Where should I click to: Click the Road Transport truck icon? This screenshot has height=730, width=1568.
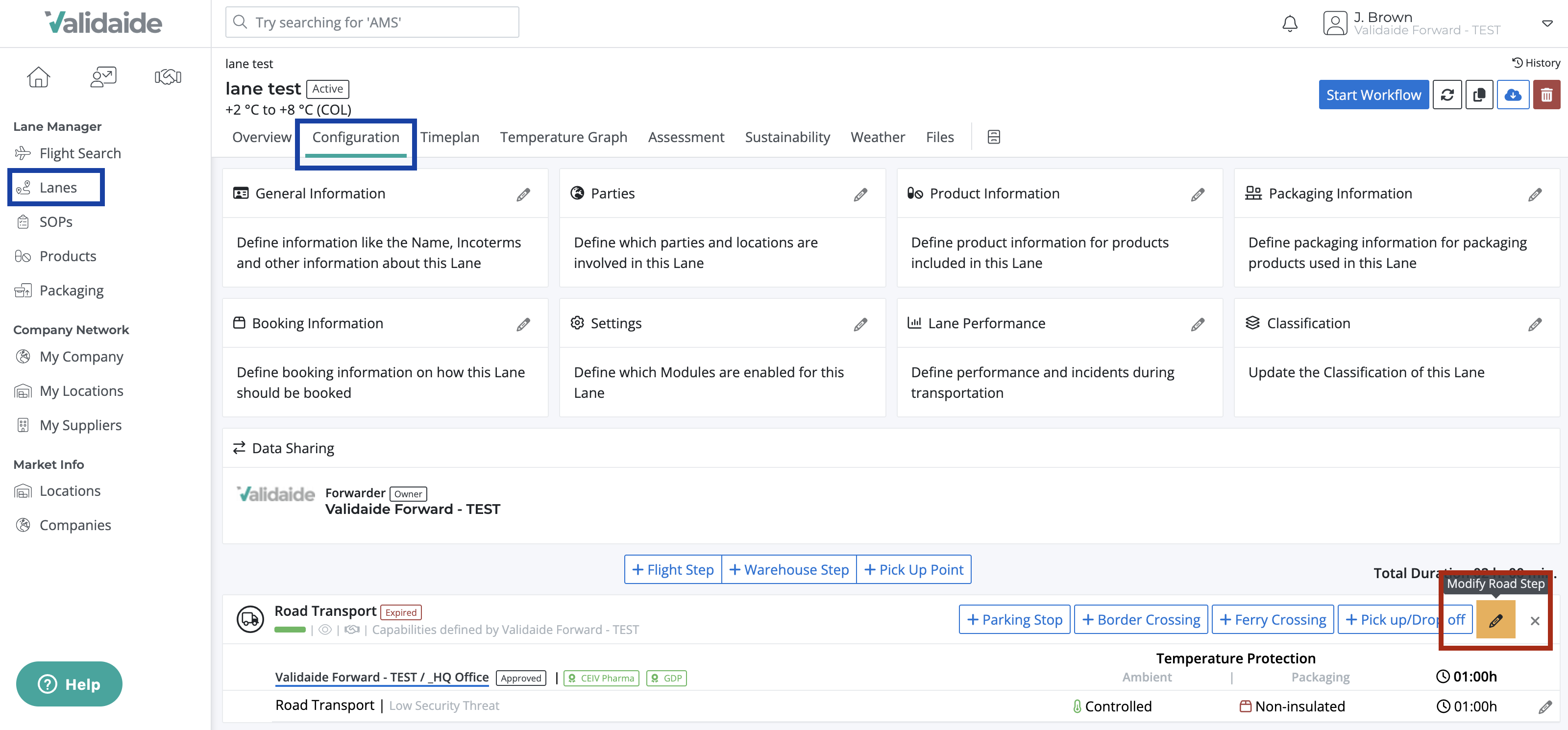tap(249, 619)
